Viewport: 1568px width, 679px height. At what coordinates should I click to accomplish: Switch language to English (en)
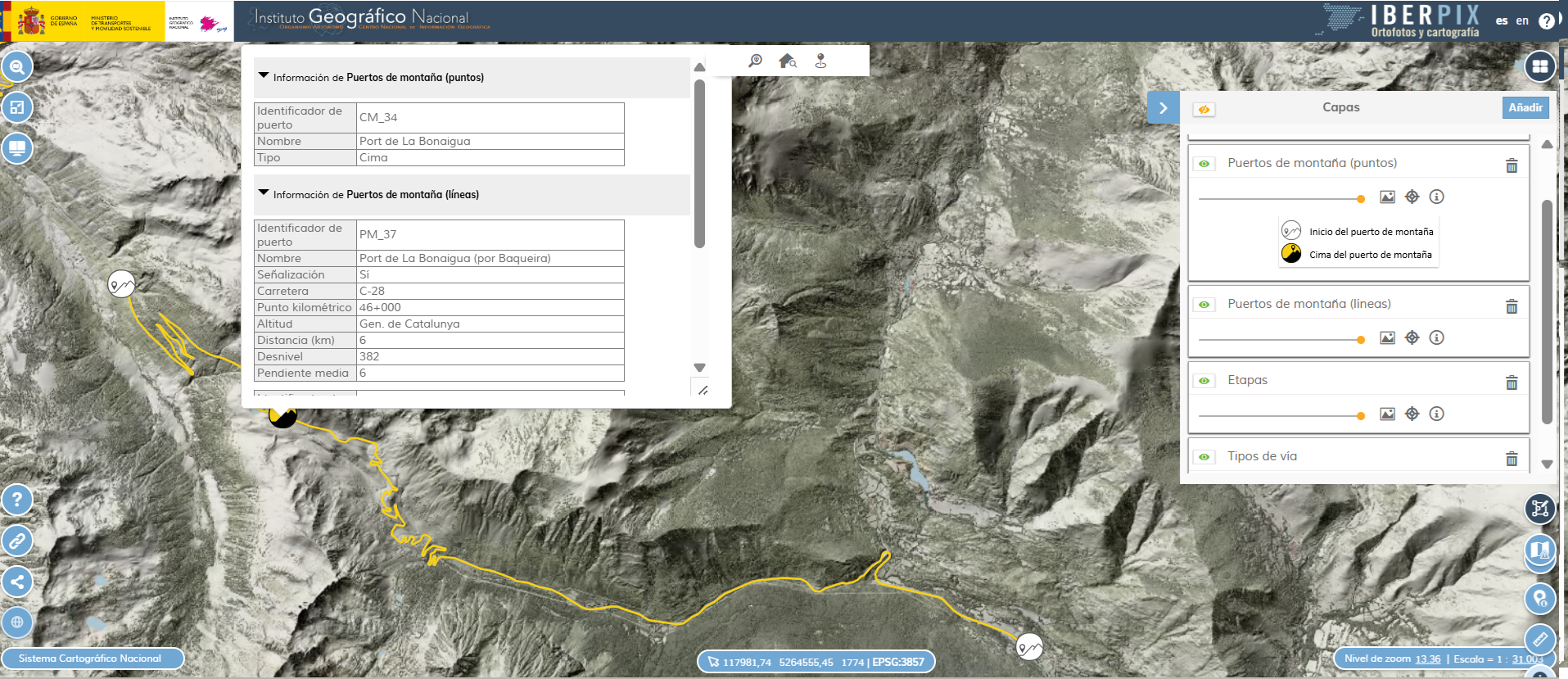pyautogui.click(x=1522, y=21)
